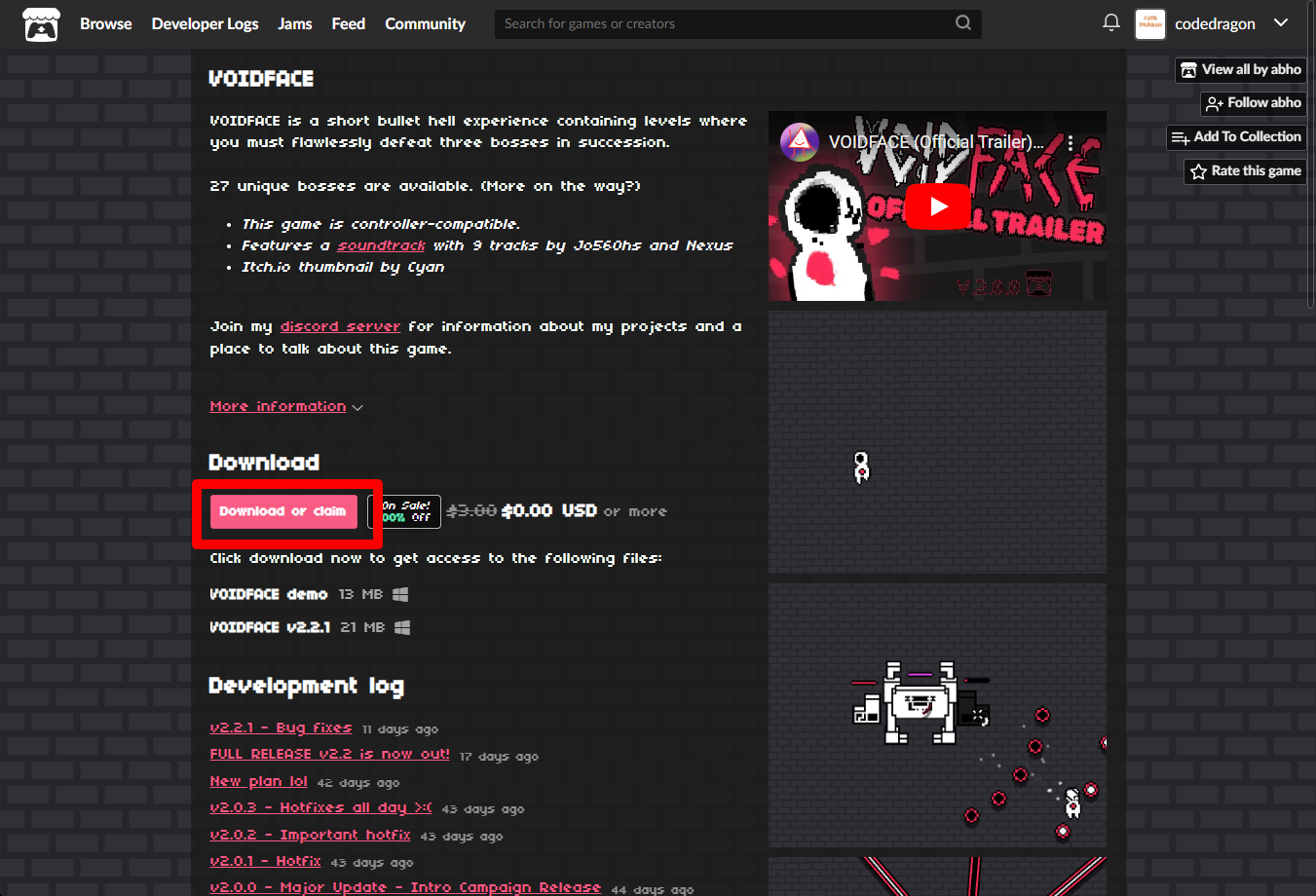
Task: Open the codedragon profile avatar
Action: point(1150,23)
